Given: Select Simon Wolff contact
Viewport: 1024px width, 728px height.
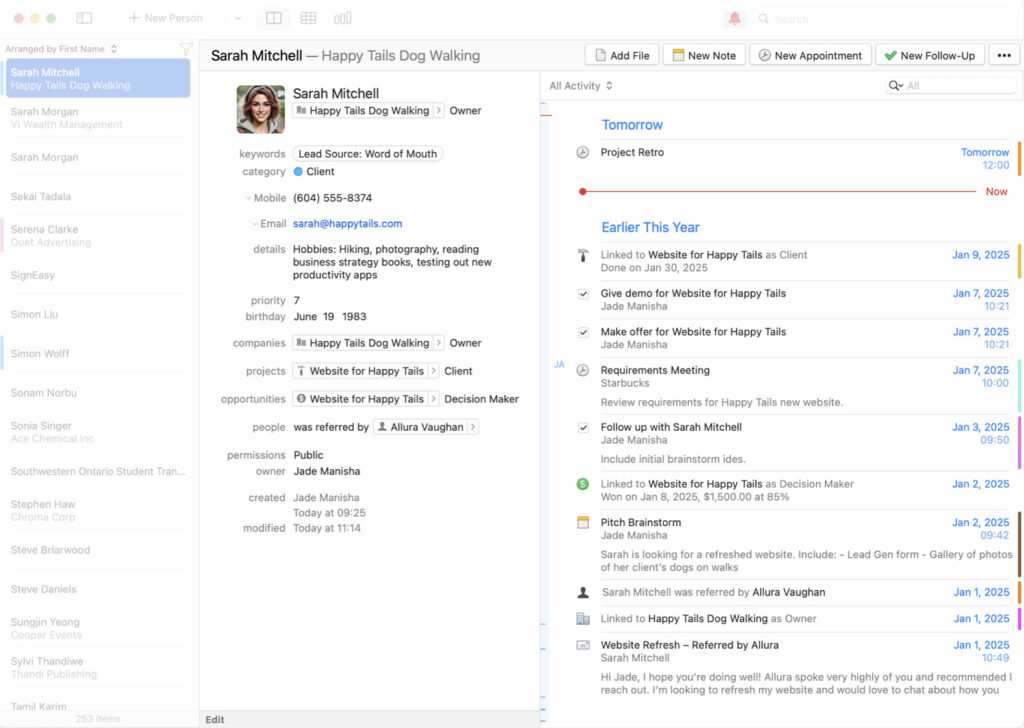Looking at the screenshot, I should (98, 353).
